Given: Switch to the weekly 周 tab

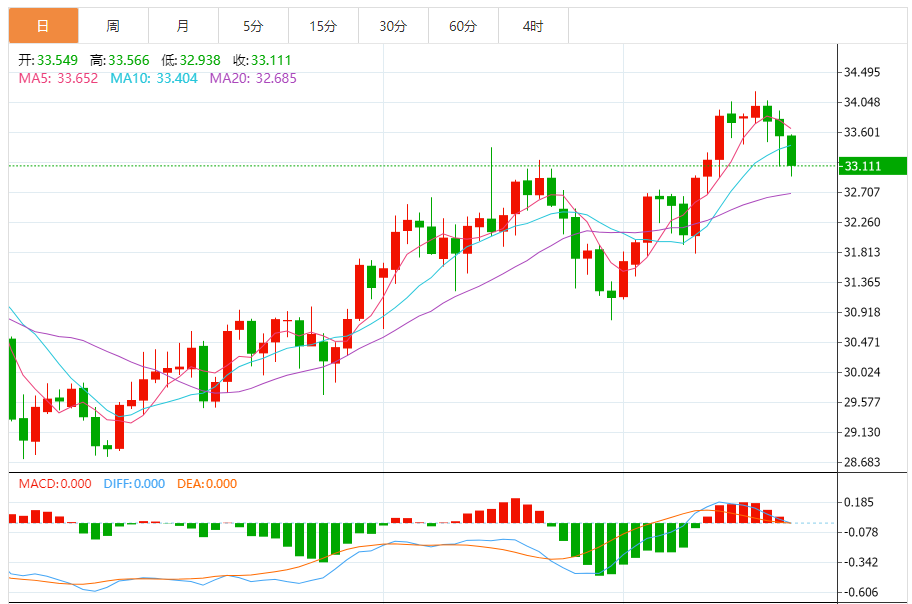Looking at the screenshot, I should (x=113, y=26).
